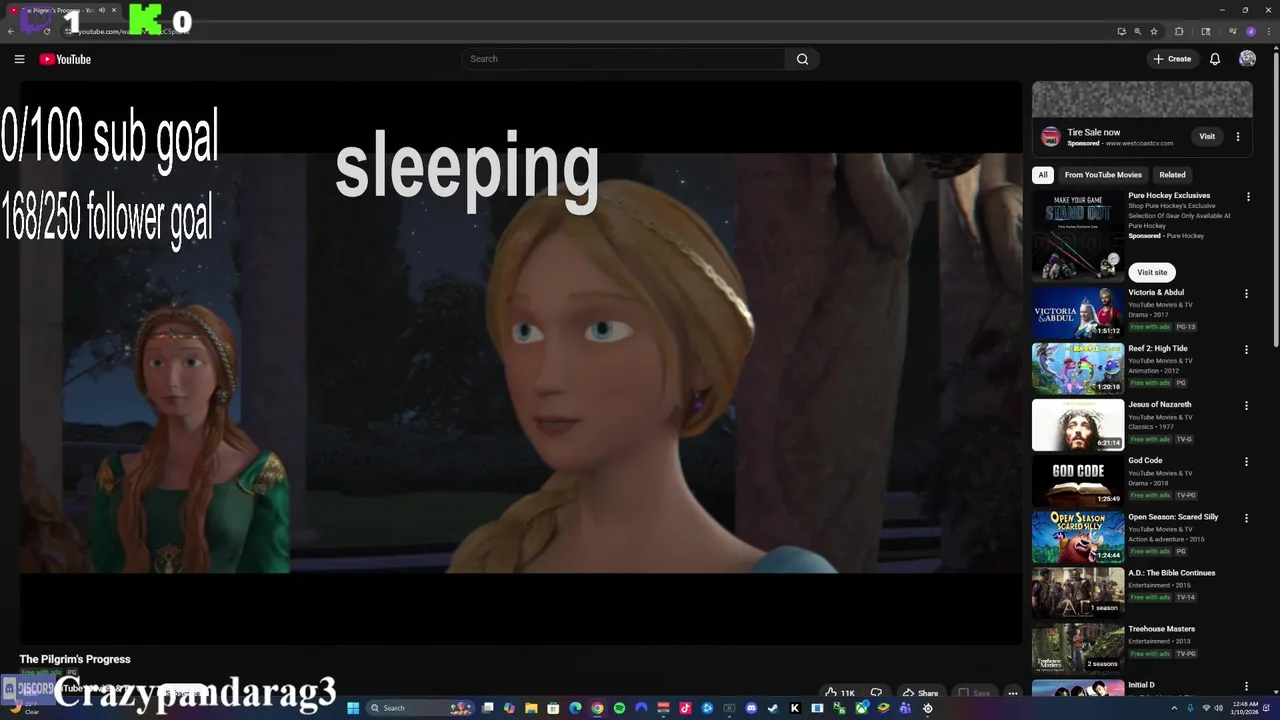1280x720 pixels.
Task: Switch to Chrome in taskbar
Action: point(597,708)
